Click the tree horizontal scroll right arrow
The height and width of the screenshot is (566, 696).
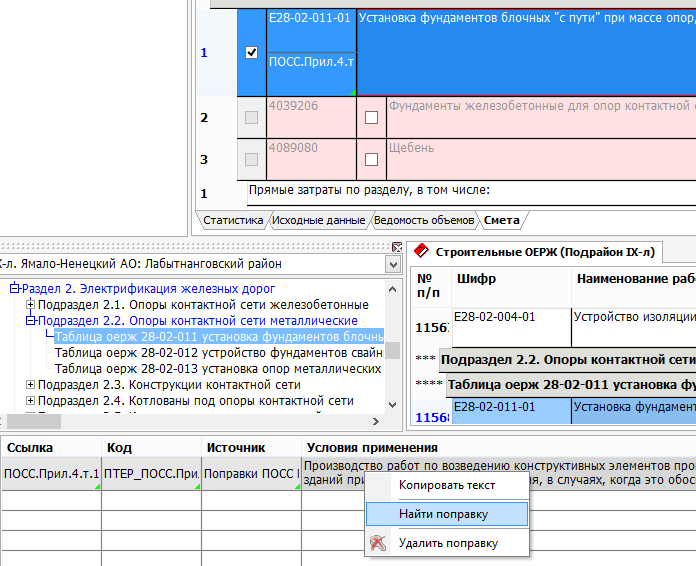point(376,421)
